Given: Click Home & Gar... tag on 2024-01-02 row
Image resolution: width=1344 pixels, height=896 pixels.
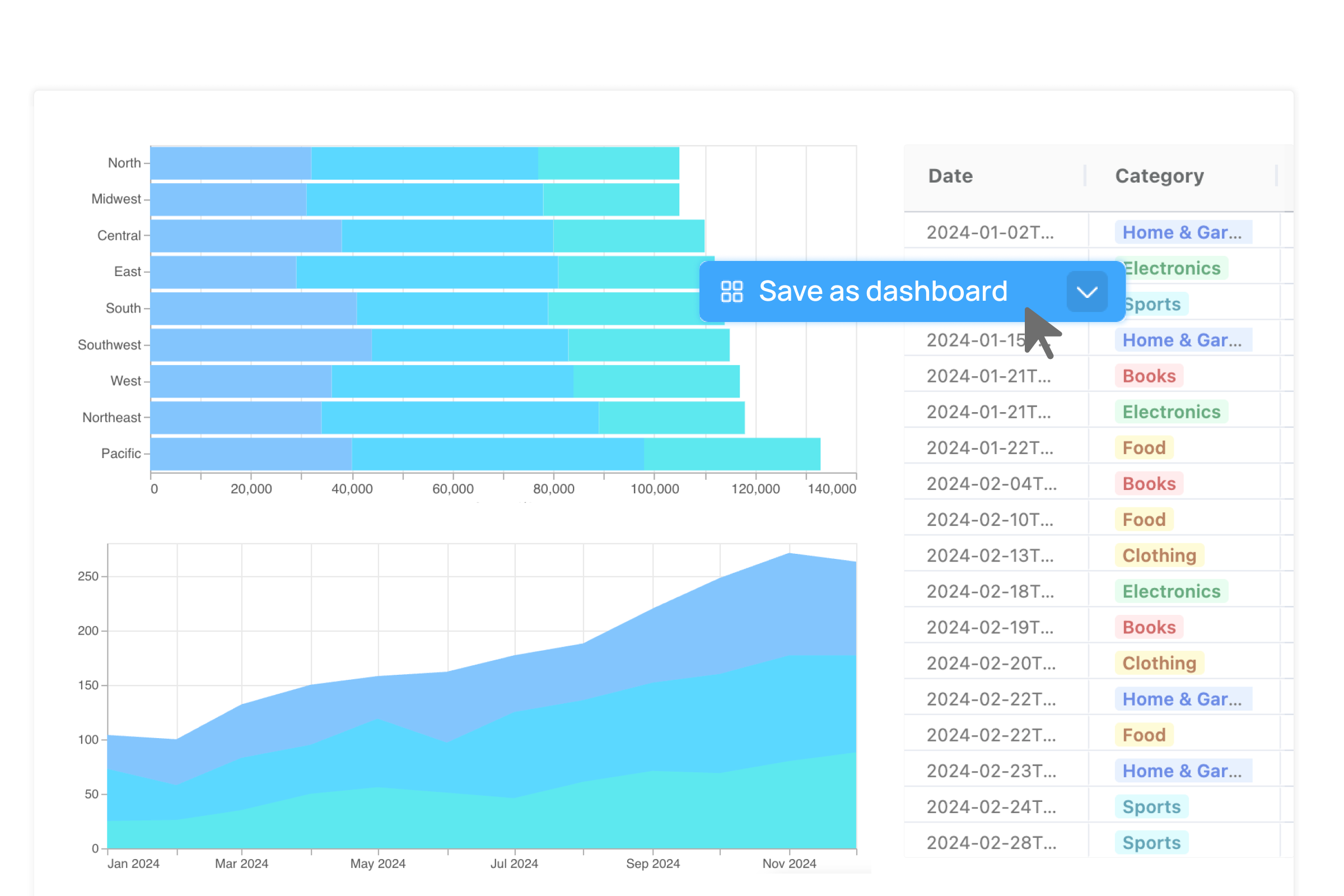Looking at the screenshot, I should coord(1182,232).
